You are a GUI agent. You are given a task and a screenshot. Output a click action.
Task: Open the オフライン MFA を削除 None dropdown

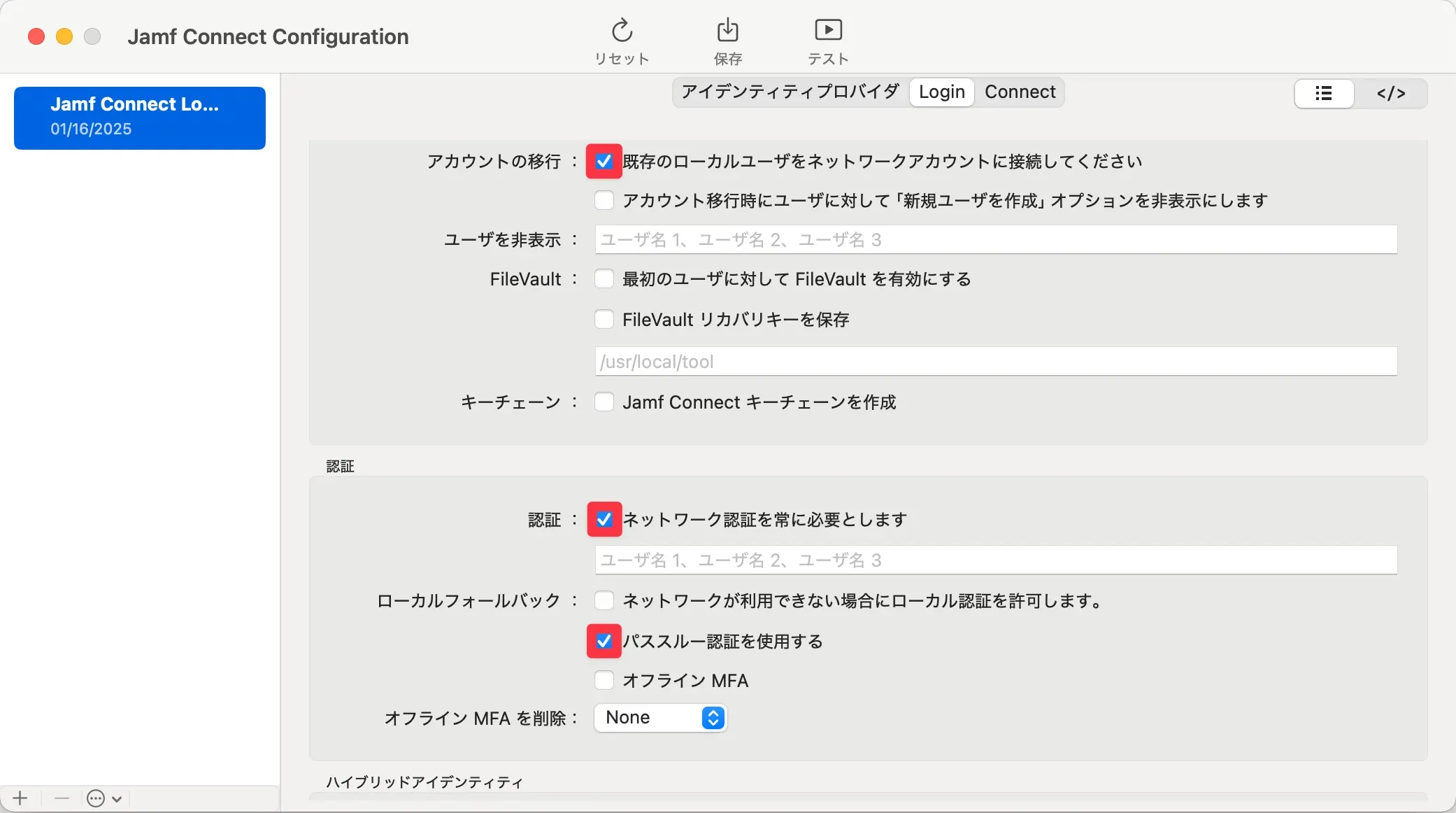[x=660, y=718]
